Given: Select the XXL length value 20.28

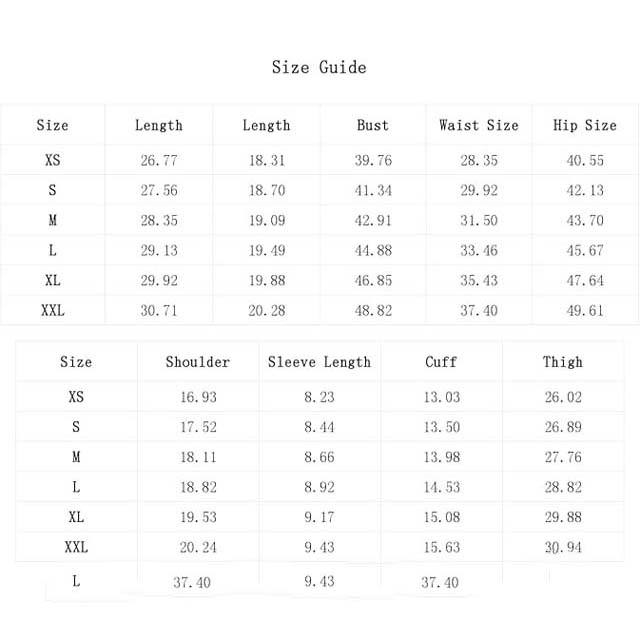Looking at the screenshot, I should click(267, 311).
